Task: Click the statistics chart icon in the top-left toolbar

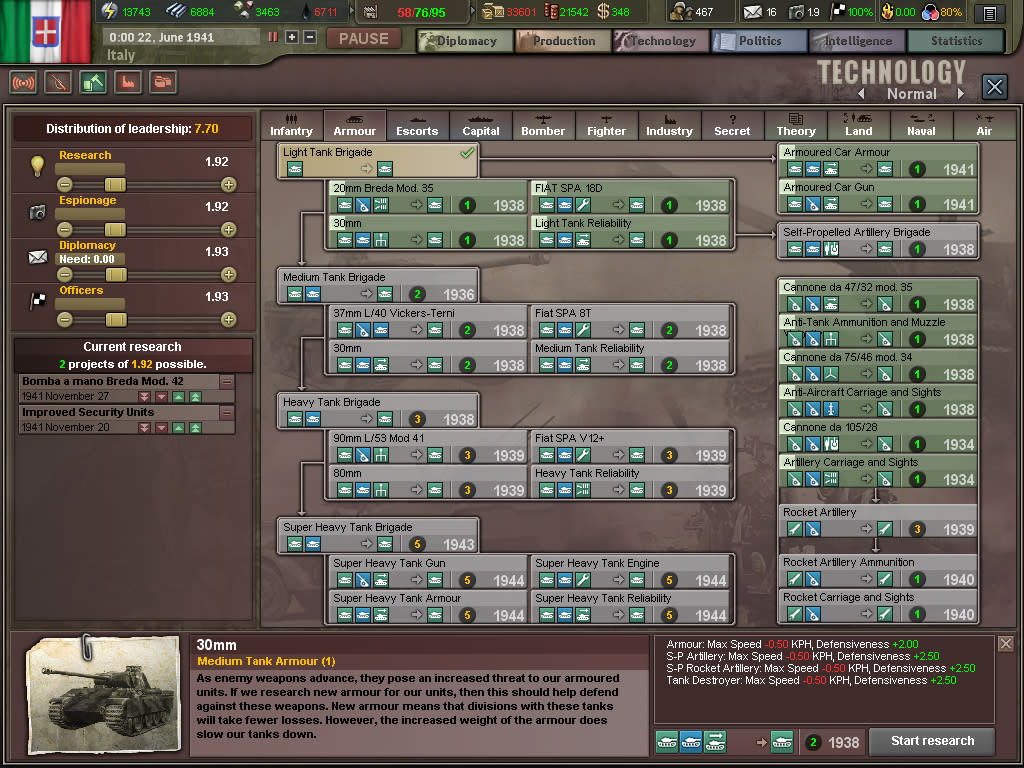Action: pos(162,83)
